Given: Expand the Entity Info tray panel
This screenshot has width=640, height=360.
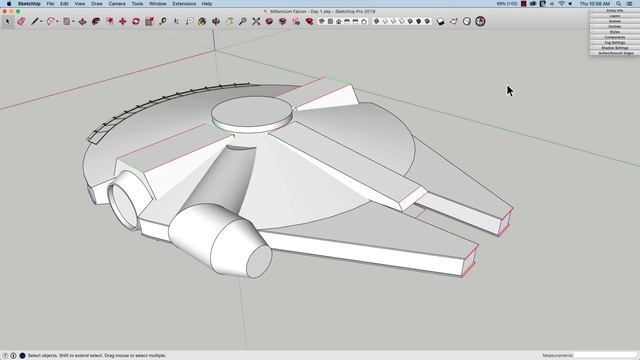Looking at the screenshot, I should pos(615,11).
